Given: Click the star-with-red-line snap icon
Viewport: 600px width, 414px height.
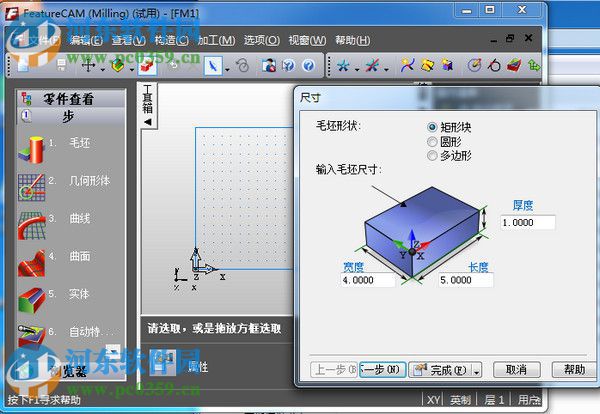Looking at the screenshot, I should pyautogui.click(x=372, y=66).
